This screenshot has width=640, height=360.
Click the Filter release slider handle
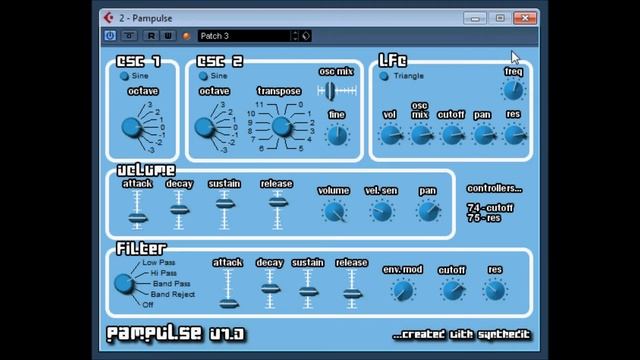(352, 293)
